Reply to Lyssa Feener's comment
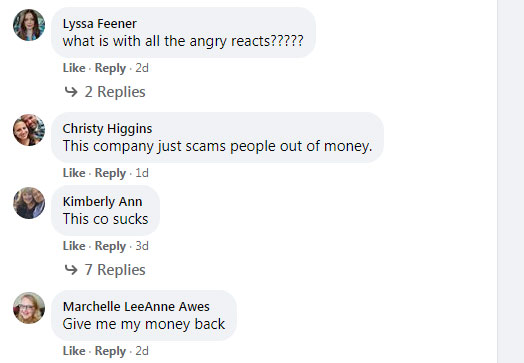The image size is (524, 363). 110,68
